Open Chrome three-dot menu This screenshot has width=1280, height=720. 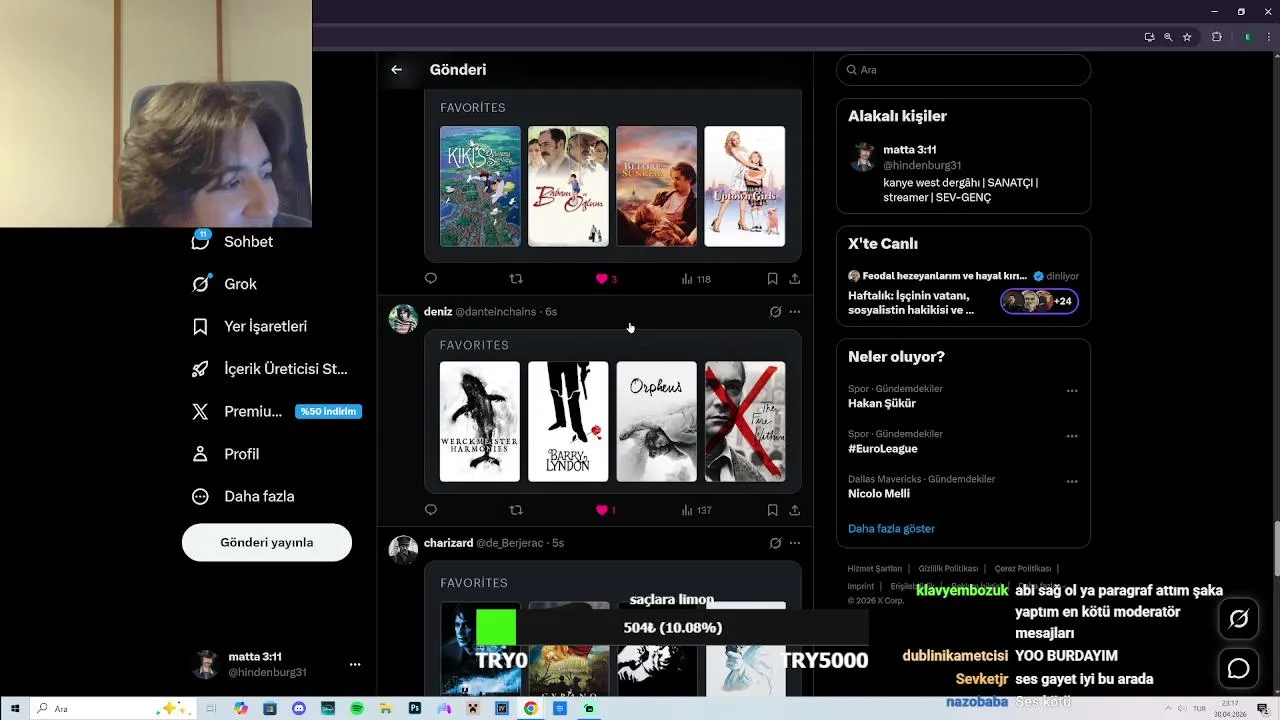pyautogui.click(x=1267, y=37)
